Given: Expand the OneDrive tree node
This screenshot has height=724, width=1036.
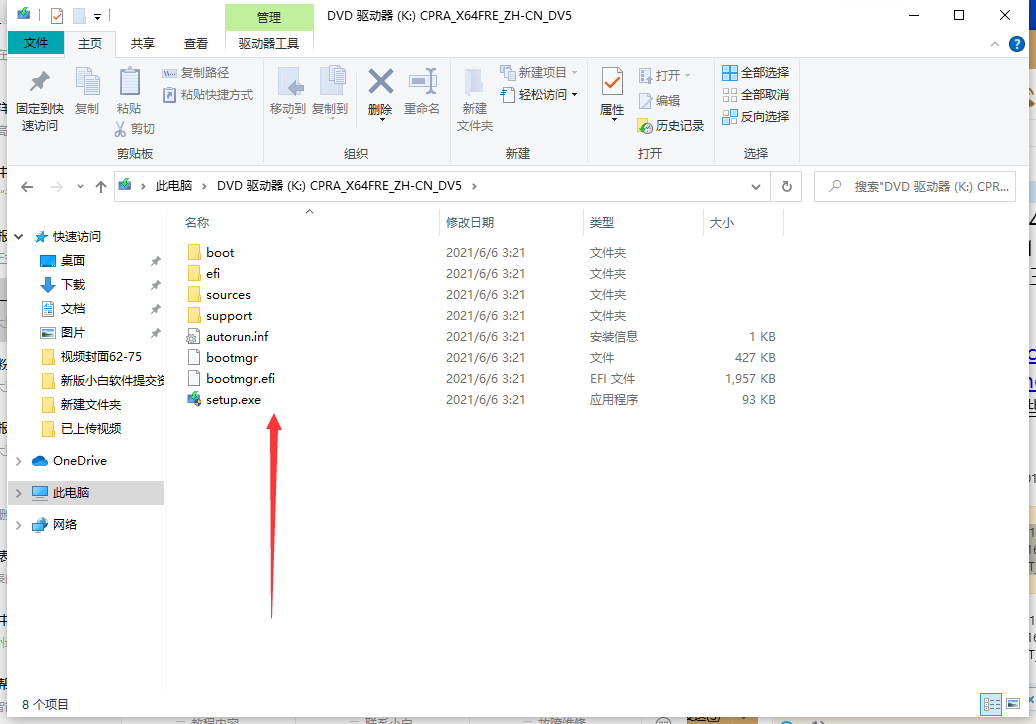Looking at the screenshot, I should (x=18, y=460).
